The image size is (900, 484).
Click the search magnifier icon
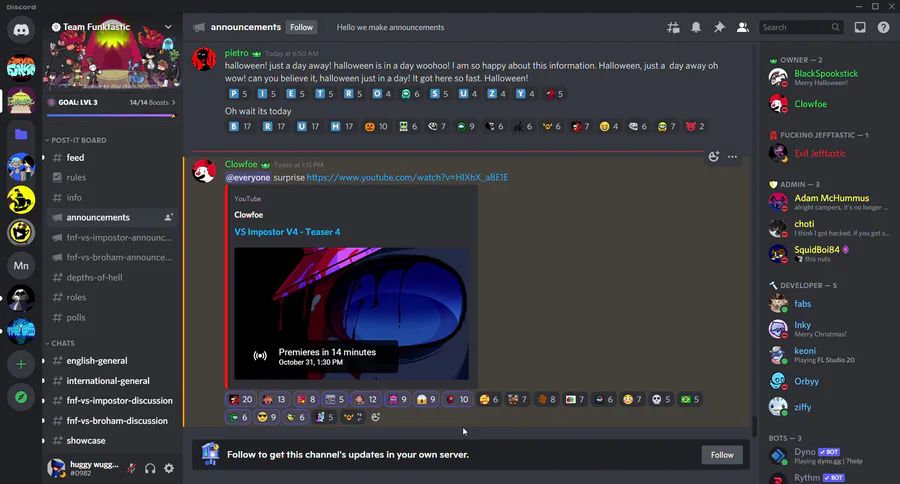pyautogui.click(x=835, y=28)
